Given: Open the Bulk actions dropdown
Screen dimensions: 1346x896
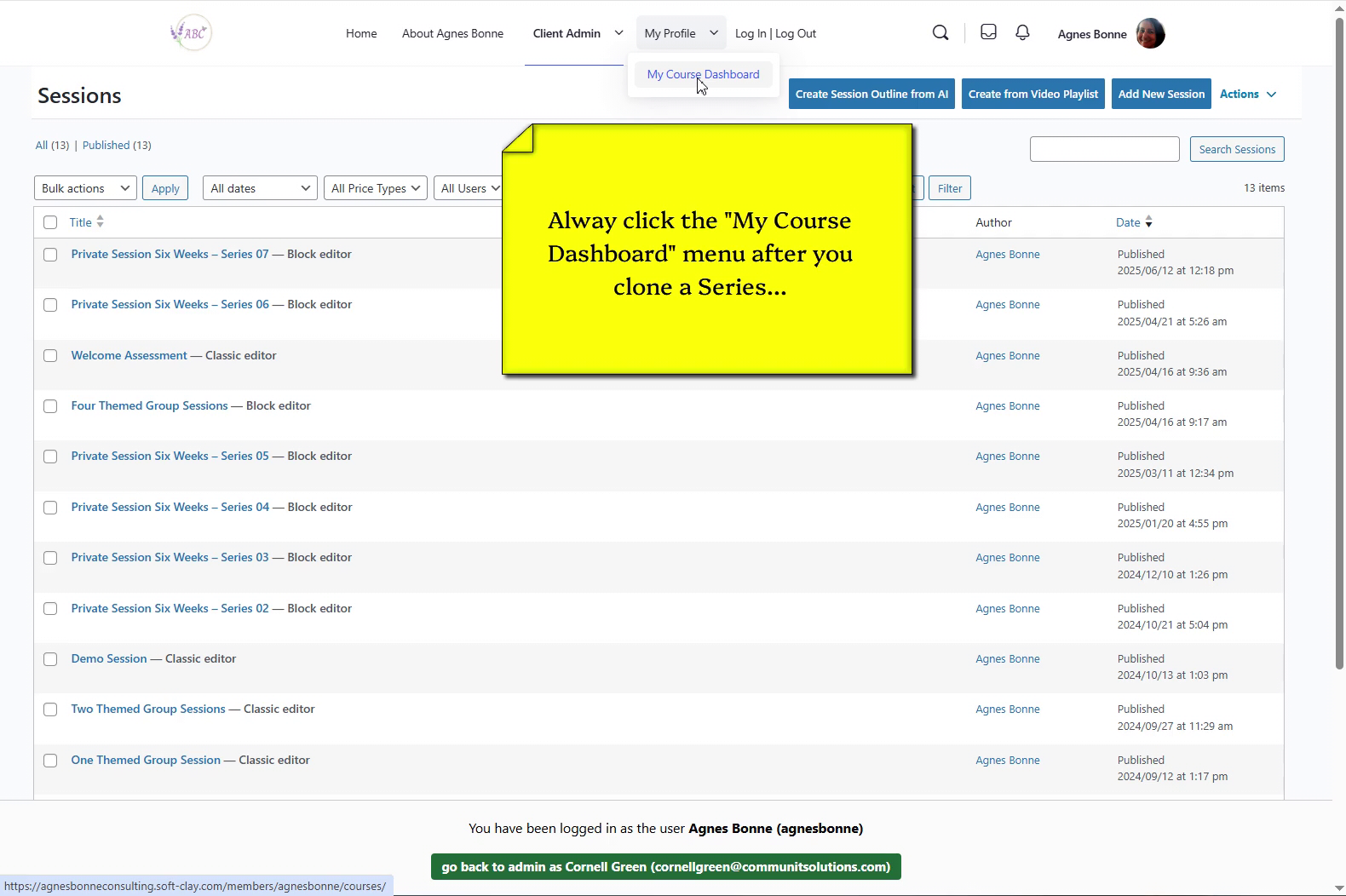Looking at the screenshot, I should (85, 188).
